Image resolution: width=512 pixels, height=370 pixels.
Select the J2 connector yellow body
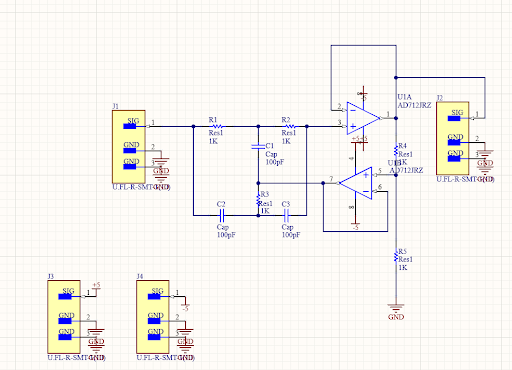pyautogui.click(x=453, y=138)
